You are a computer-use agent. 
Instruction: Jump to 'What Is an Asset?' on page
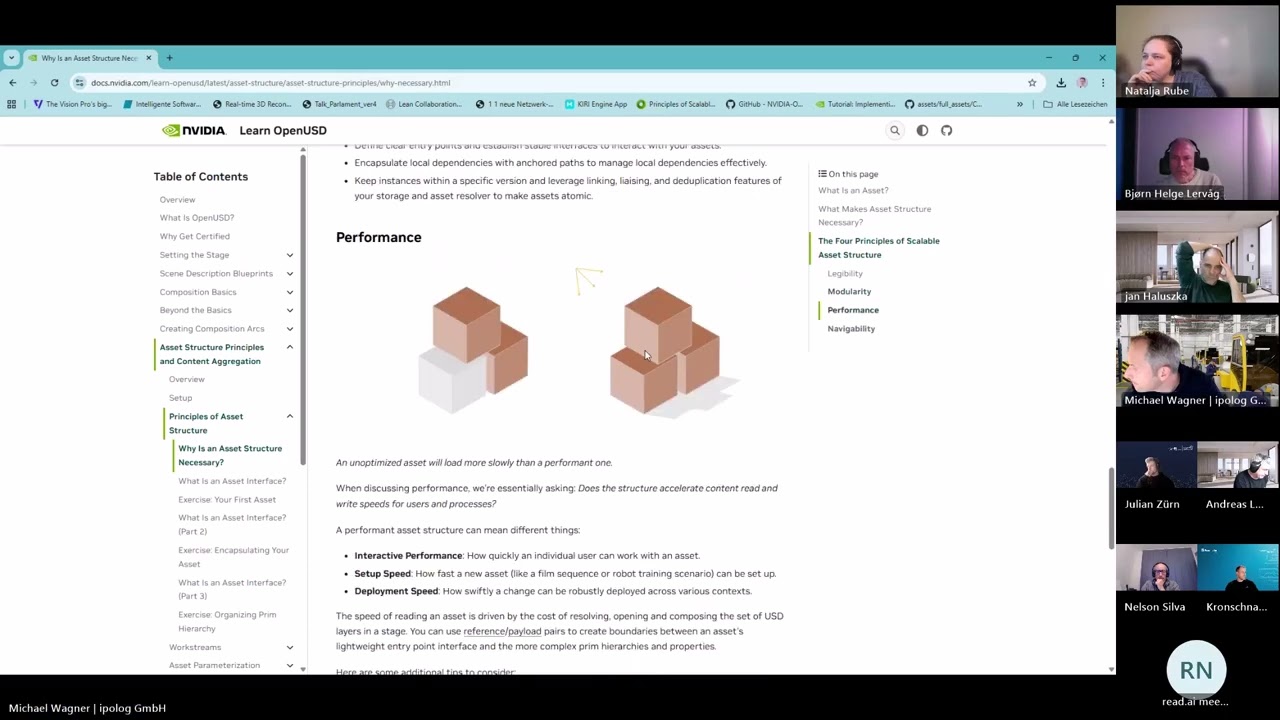[x=853, y=190]
